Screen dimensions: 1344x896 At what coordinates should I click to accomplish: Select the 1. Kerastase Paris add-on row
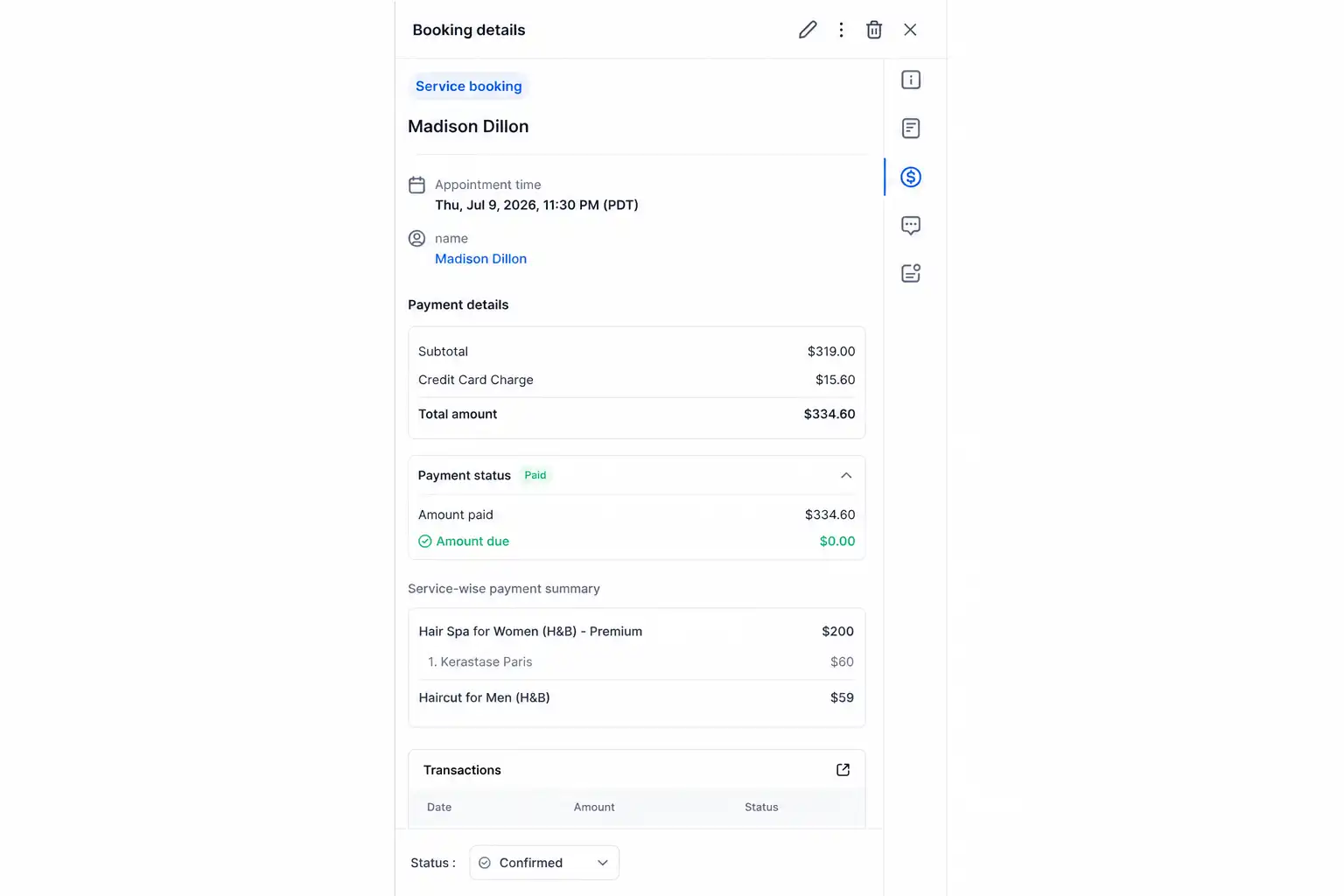tap(636, 662)
